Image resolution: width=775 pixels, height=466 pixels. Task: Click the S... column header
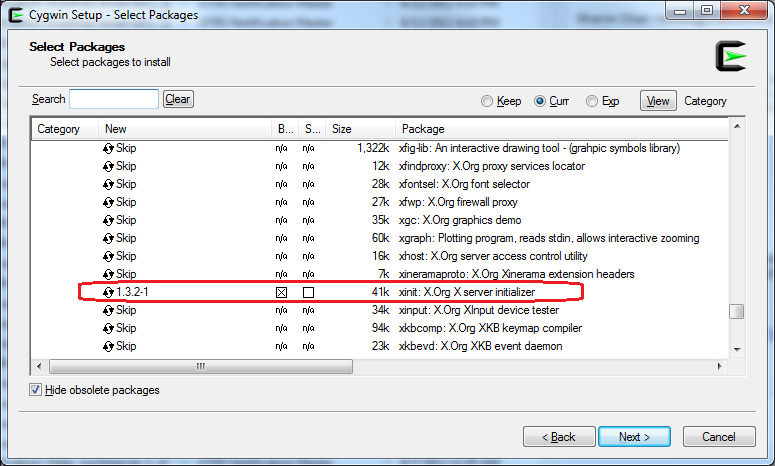312,129
